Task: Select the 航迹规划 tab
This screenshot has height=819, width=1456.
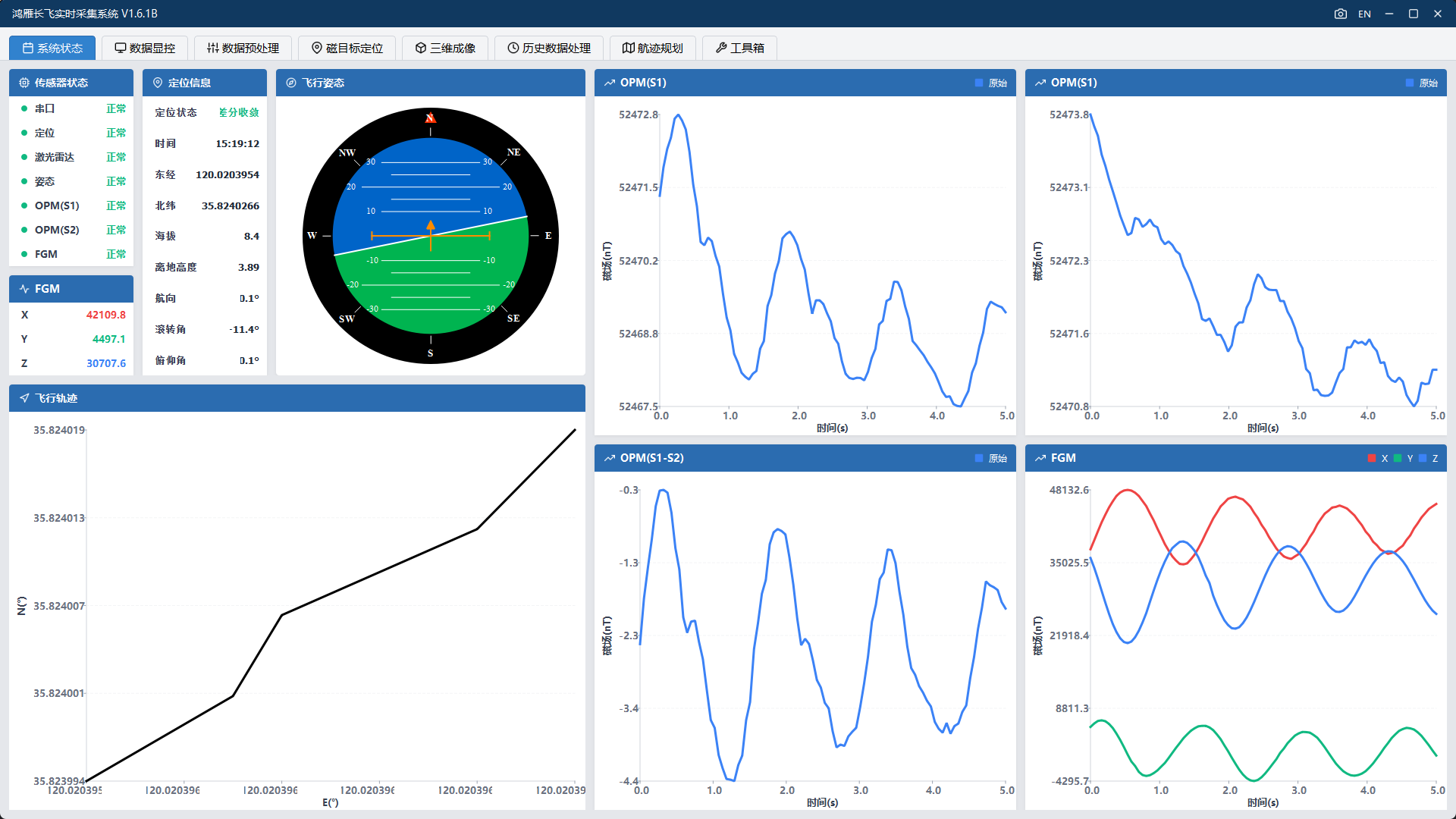Action: [652, 48]
